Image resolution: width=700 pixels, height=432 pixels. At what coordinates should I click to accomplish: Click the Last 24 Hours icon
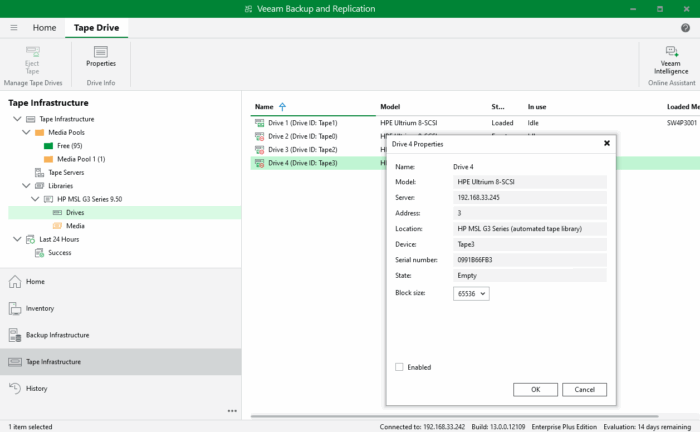[x=30, y=240]
